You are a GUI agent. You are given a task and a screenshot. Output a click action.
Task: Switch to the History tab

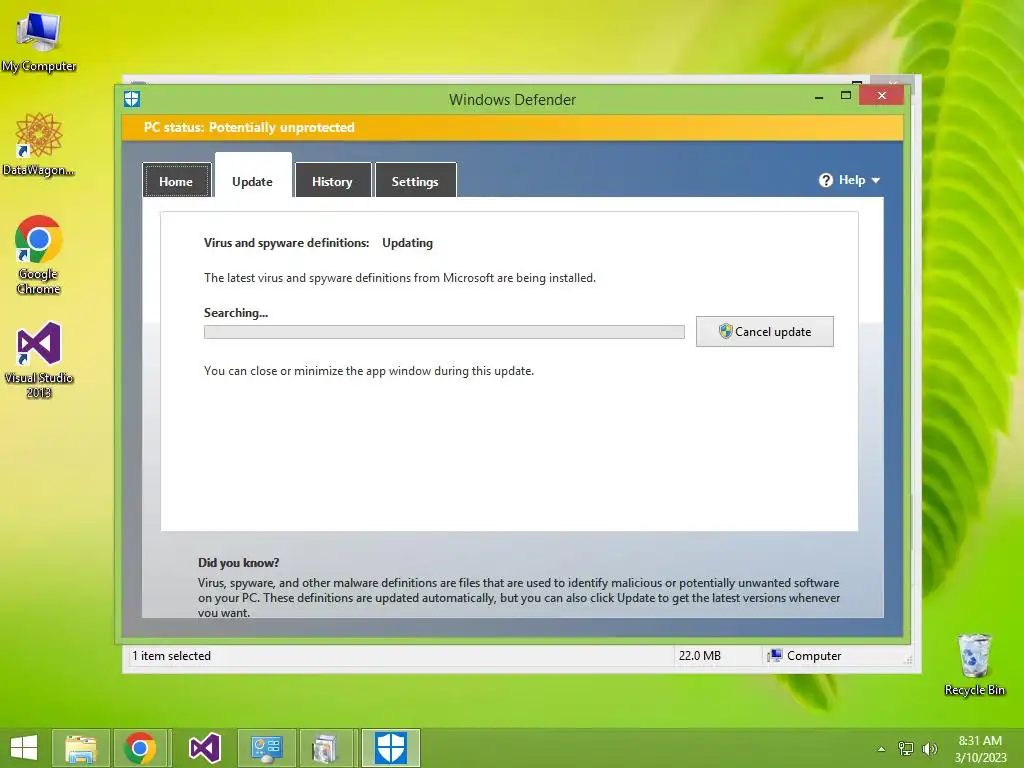(x=332, y=181)
